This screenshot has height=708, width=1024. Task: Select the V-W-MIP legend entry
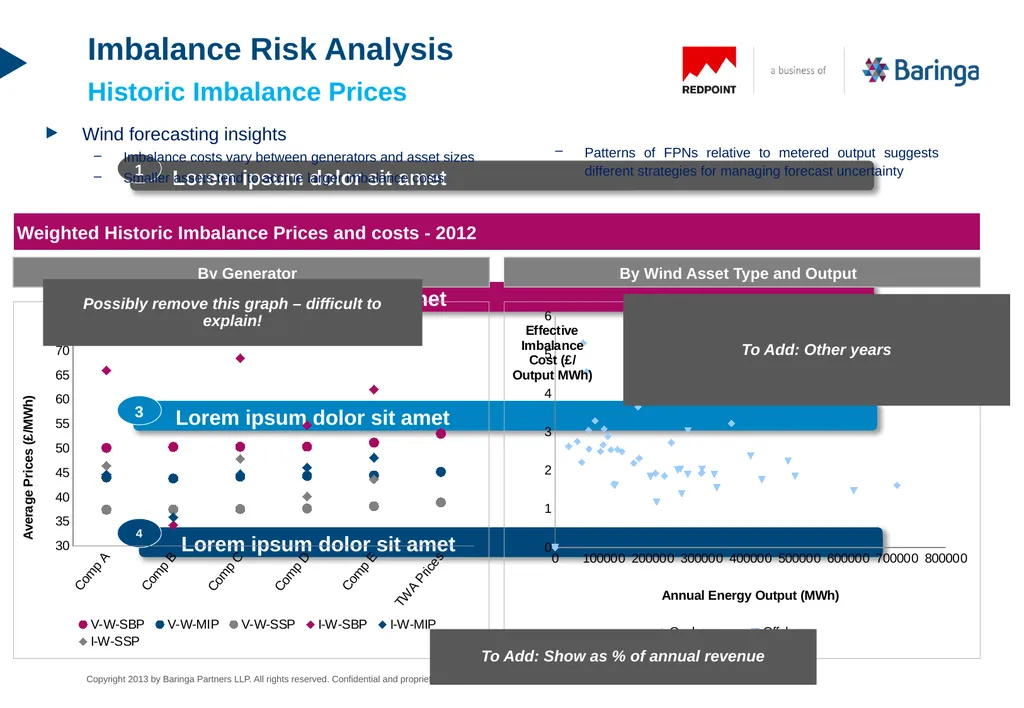click(x=187, y=624)
